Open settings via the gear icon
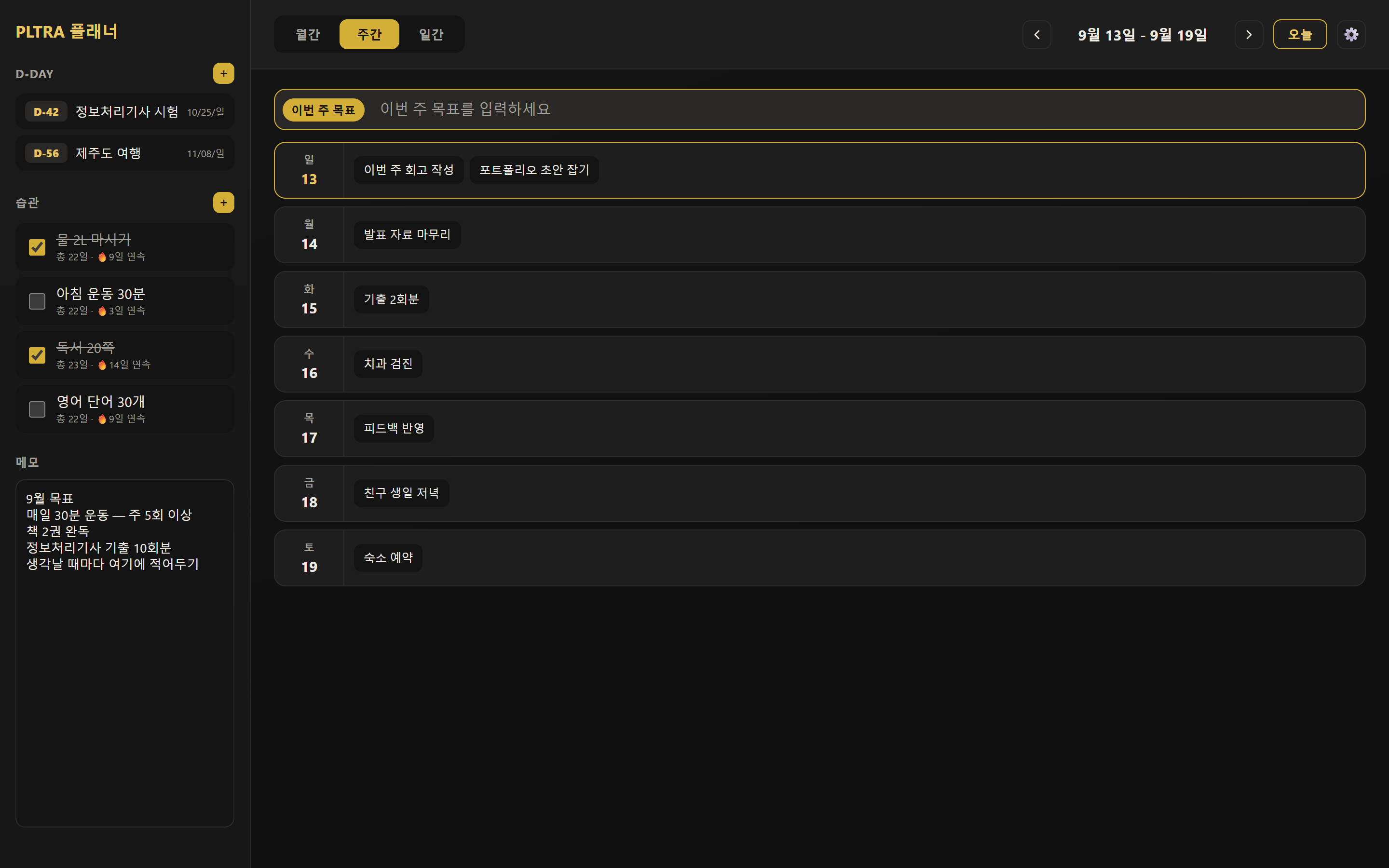 click(1351, 34)
